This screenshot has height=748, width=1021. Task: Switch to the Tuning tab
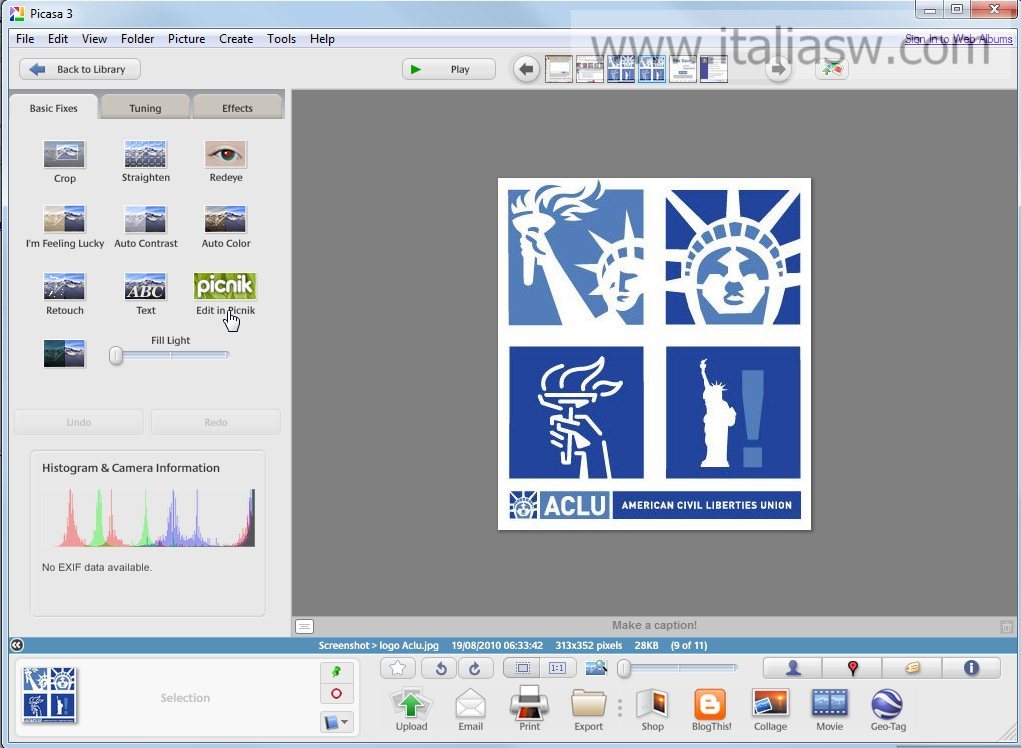pos(145,107)
